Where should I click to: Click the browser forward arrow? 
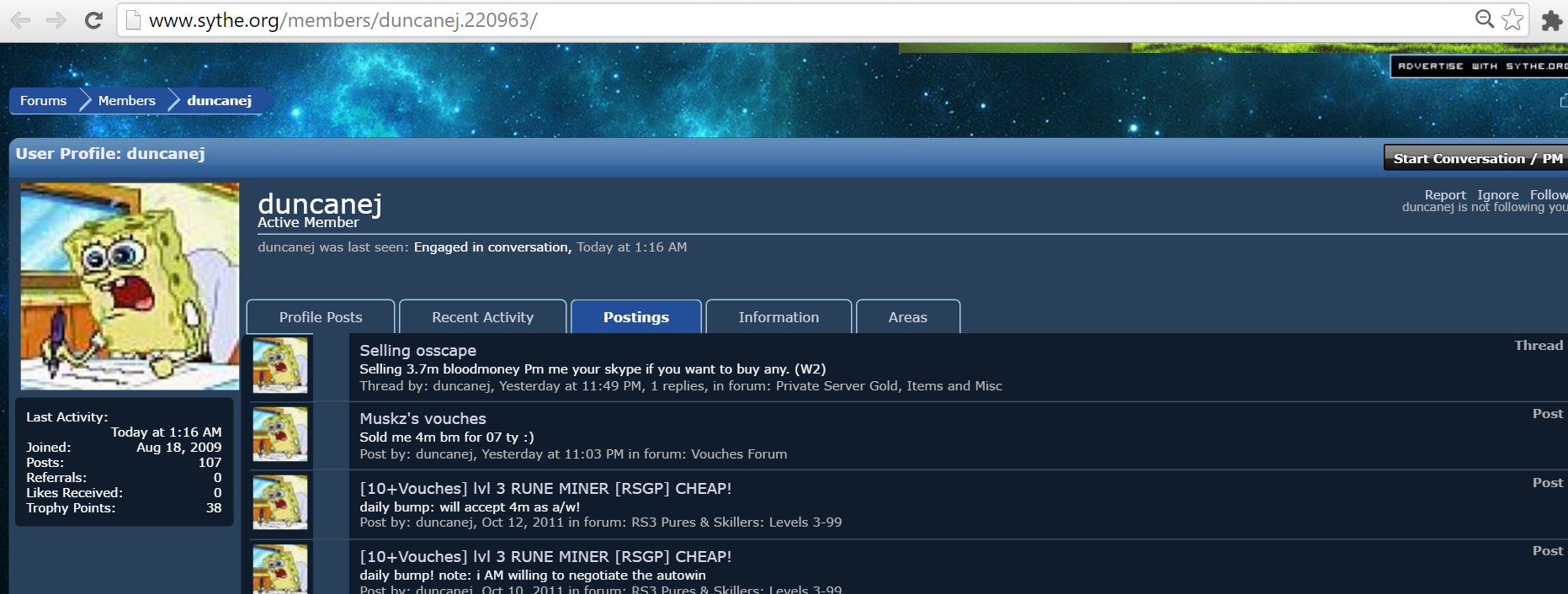tap(56, 20)
